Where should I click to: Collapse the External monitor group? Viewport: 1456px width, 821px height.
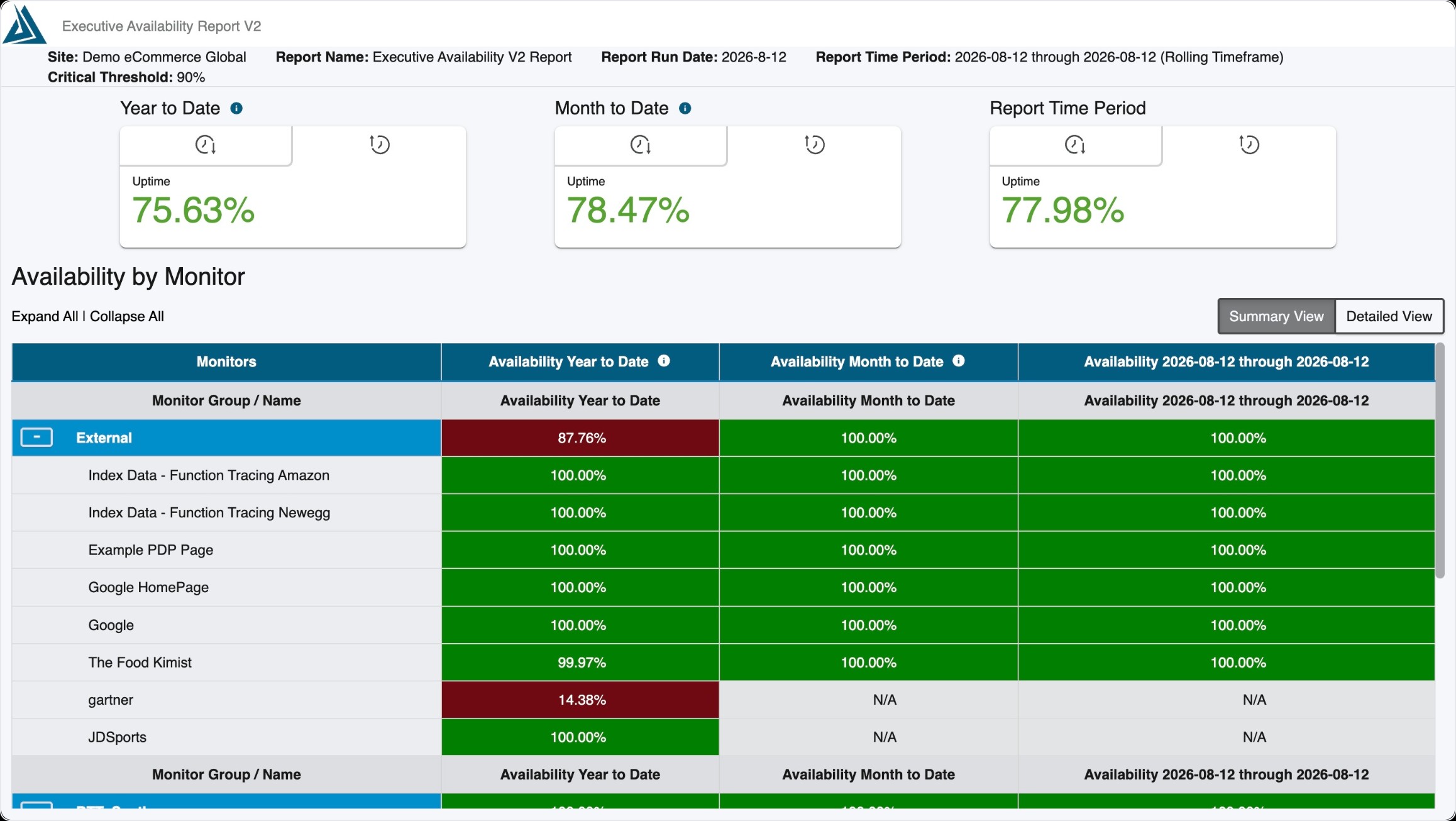pyautogui.click(x=36, y=438)
